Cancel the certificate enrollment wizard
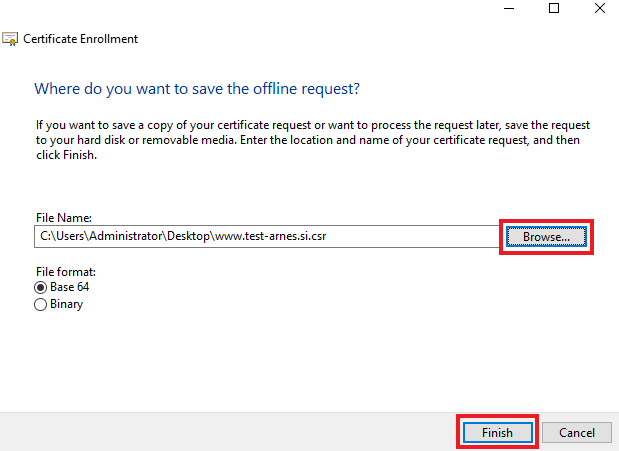This screenshot has width=619, height=451. point(577,432)
